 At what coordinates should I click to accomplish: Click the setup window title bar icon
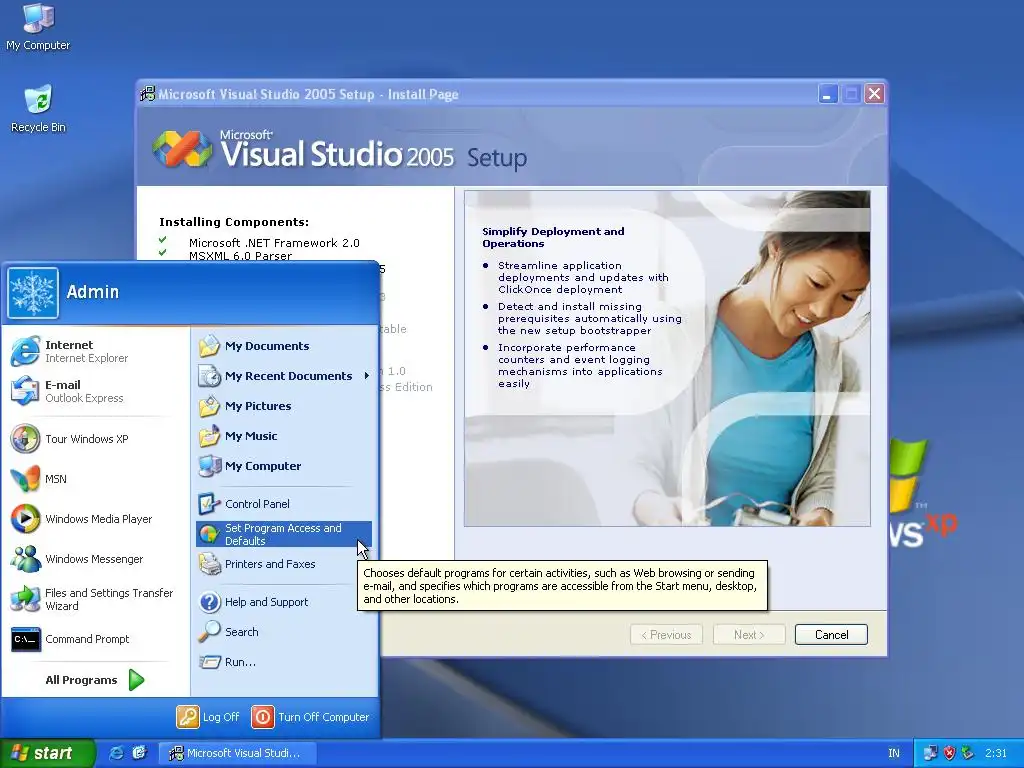click(x=148, y=94)
